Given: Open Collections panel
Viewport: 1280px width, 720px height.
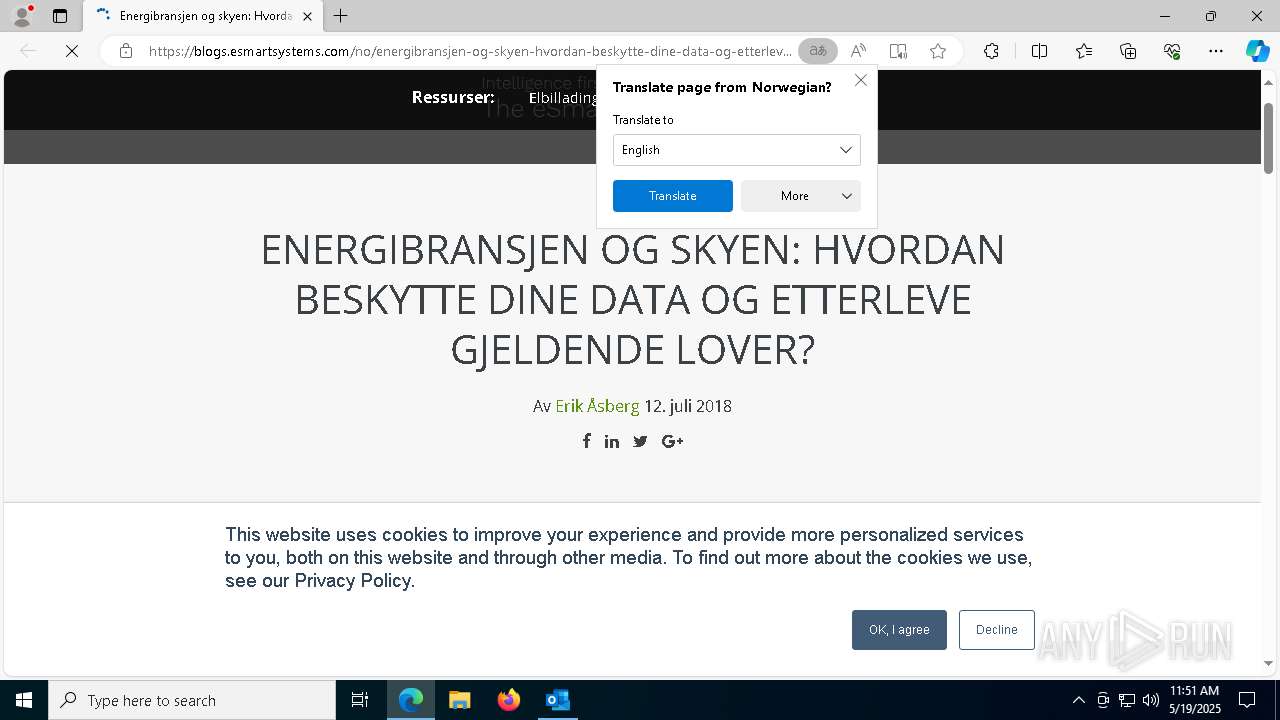Looking at the screenshot, I should (1128, 51).
